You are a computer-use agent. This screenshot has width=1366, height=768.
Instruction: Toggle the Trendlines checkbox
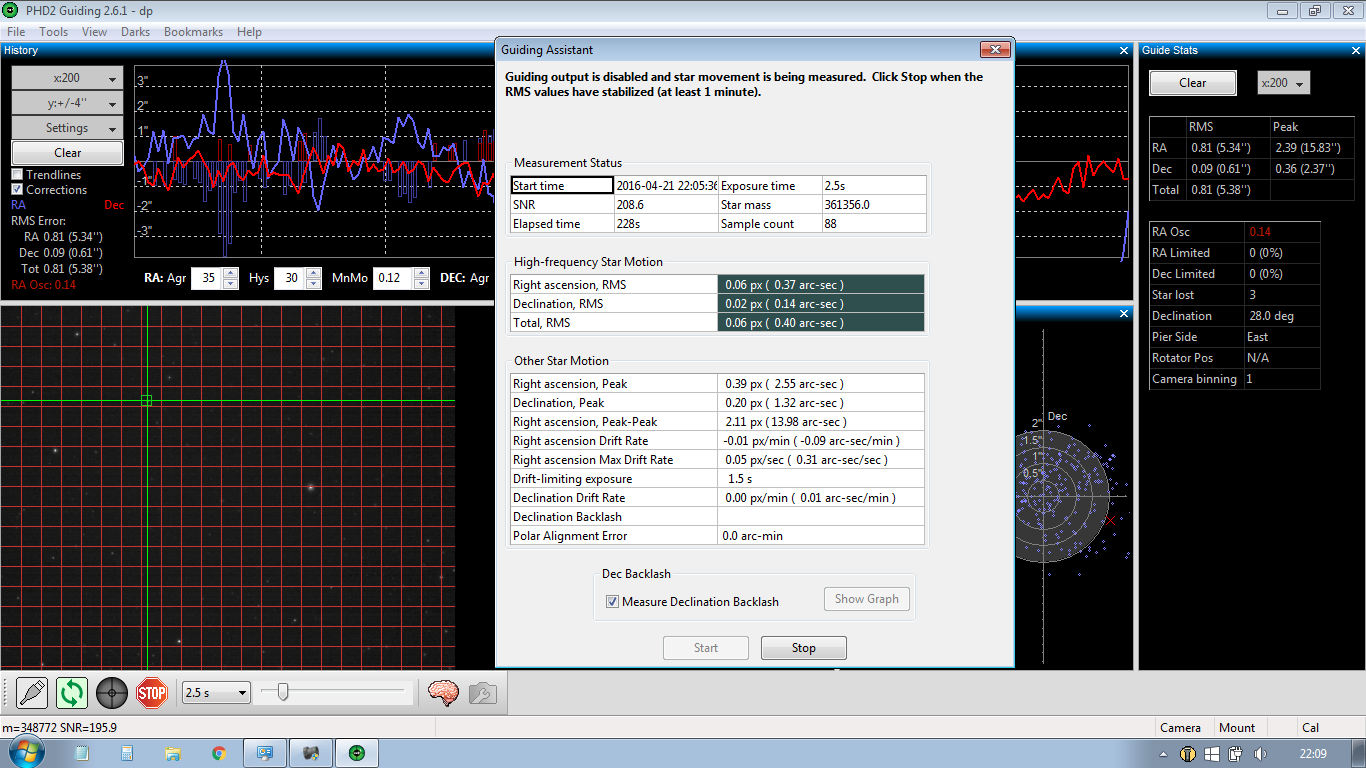[x=17, y=175]
